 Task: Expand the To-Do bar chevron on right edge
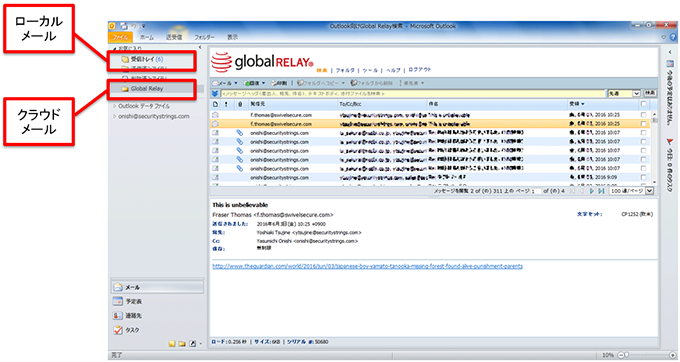tap(670, 52)
